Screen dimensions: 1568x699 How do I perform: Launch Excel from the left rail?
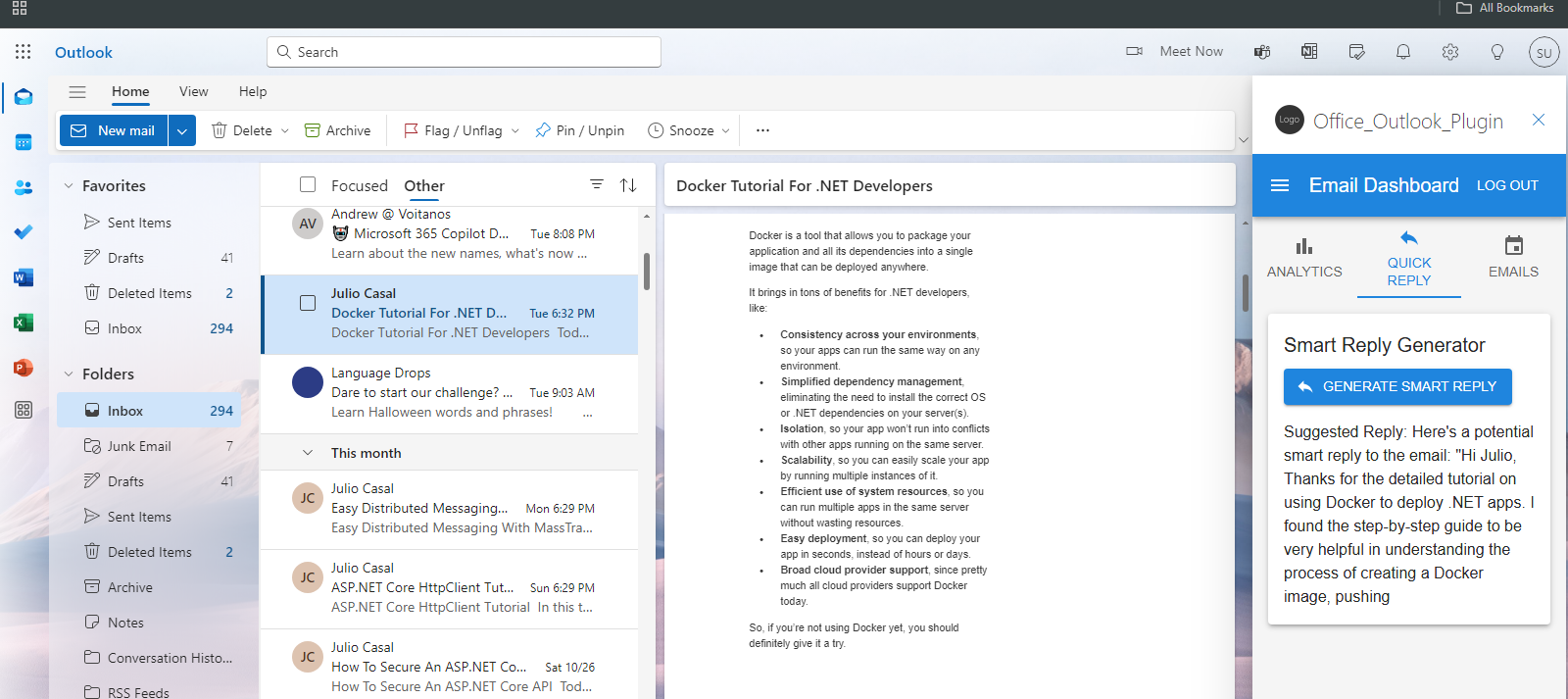coord(24,323)
